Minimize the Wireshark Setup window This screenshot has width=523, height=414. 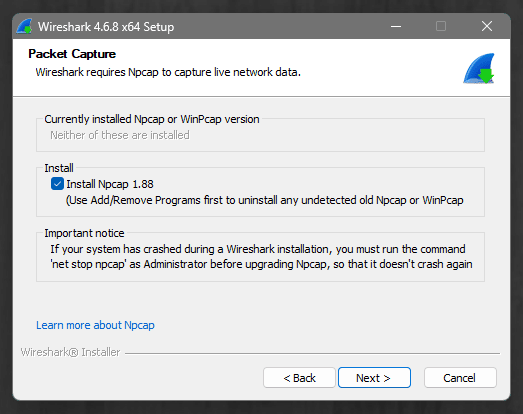396,26
